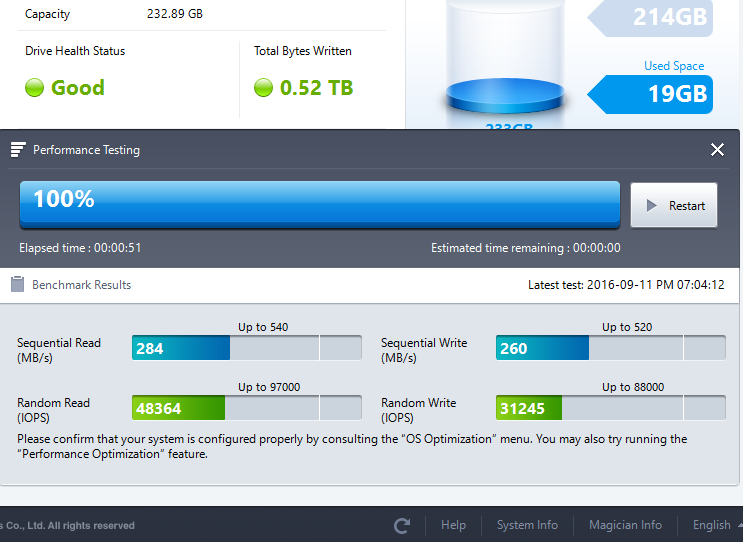Click the 'Up to 97000' text
The width and height of the screenshot is (743, 542).
[269, 387]
